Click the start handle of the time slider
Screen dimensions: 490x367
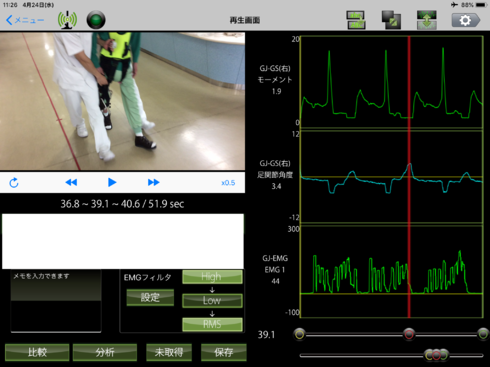(299, 334)
